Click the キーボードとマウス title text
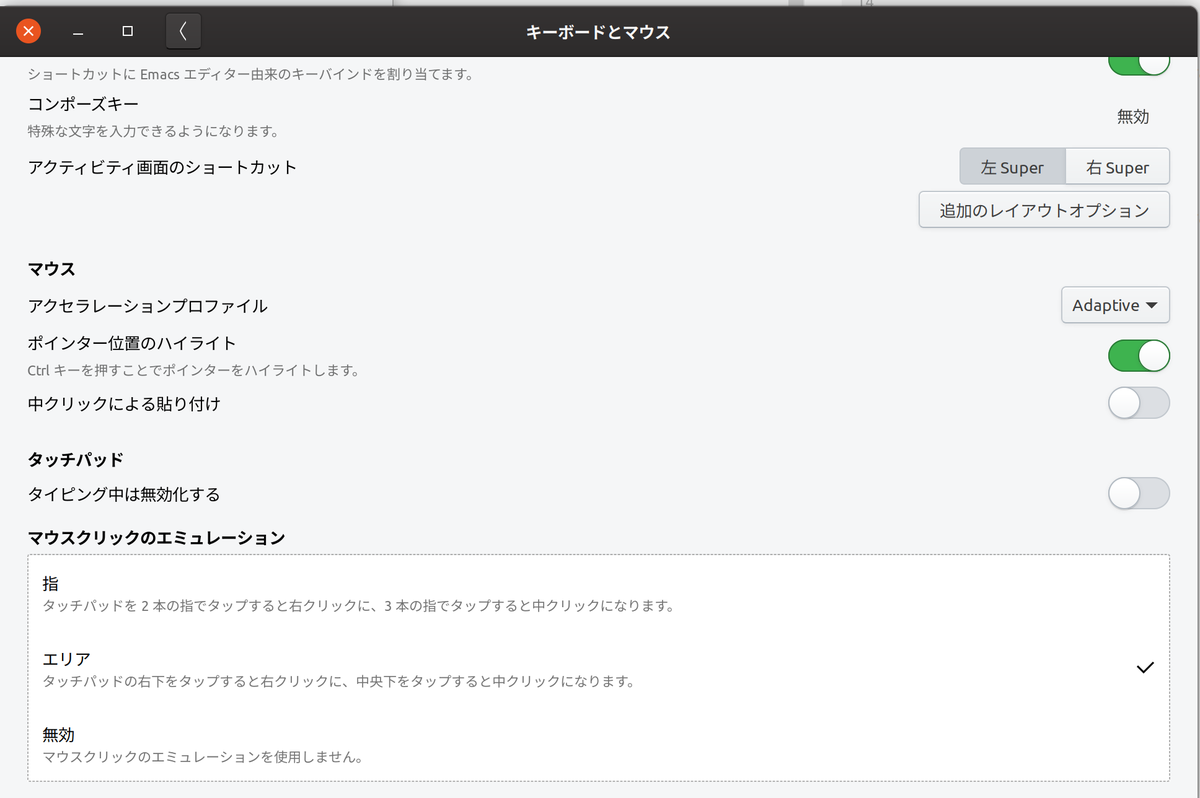This screenshot has height=798, width=1200. tap(598, 32)
